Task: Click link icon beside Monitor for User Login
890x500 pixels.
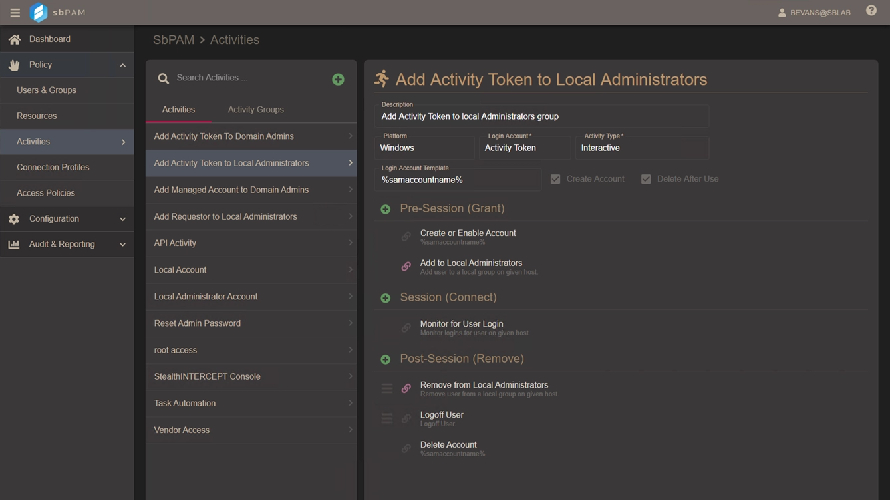Action: click(x=406, y=327)
